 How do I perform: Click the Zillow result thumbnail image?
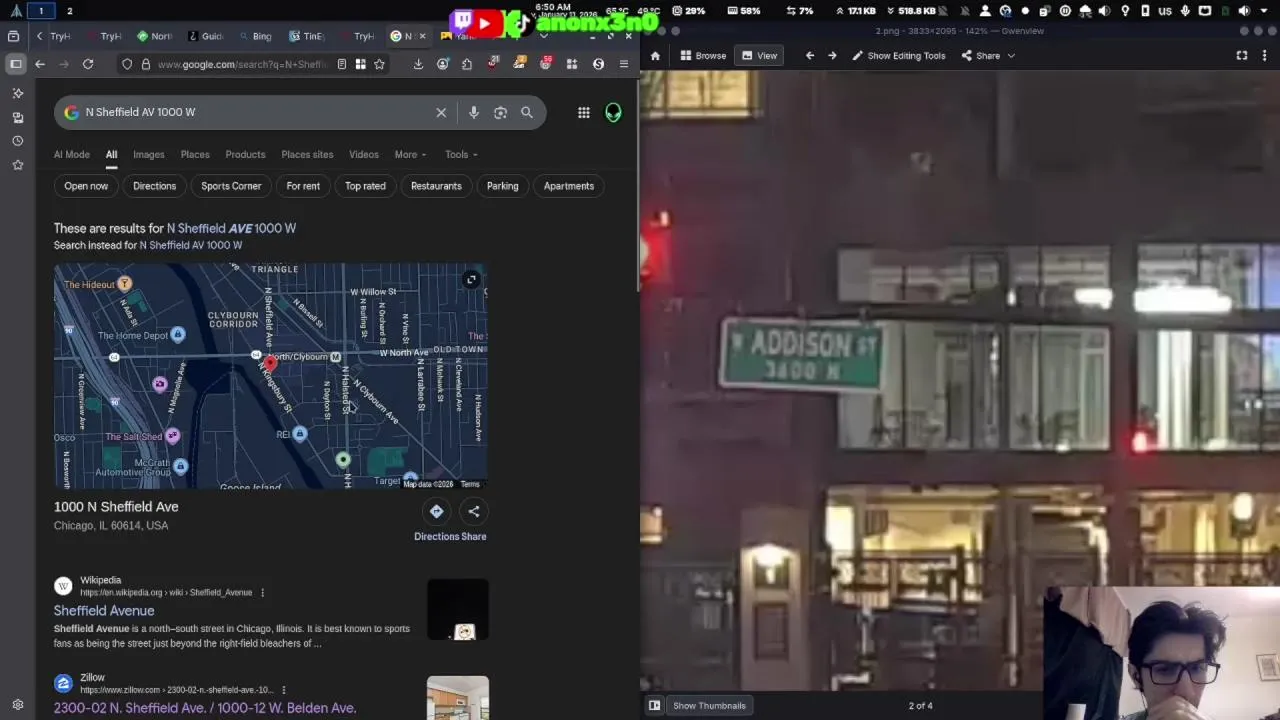(x=458, y=698)
